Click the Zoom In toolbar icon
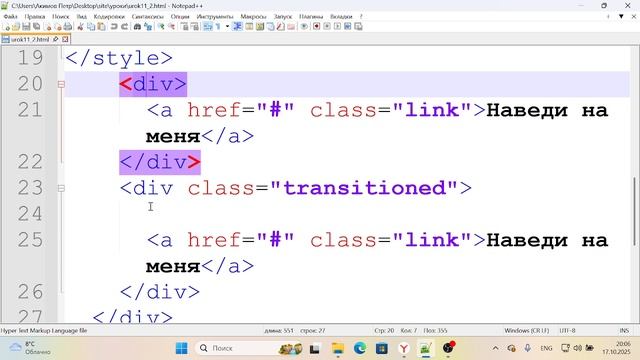This screenshot has width=640, height=360. [161, 27]
